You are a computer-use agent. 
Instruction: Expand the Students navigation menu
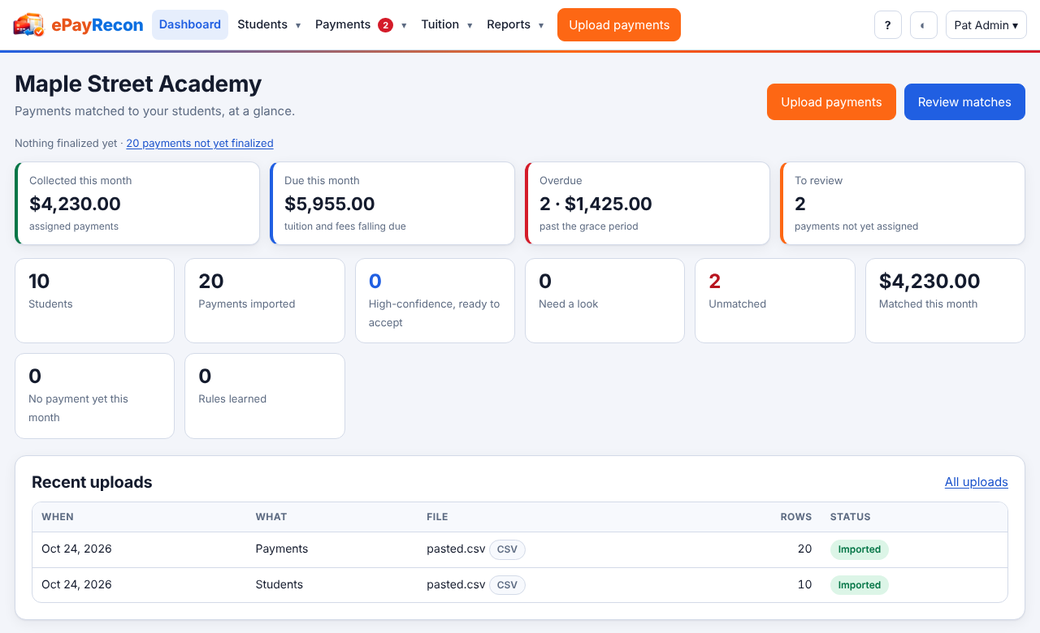pos(269,25)
